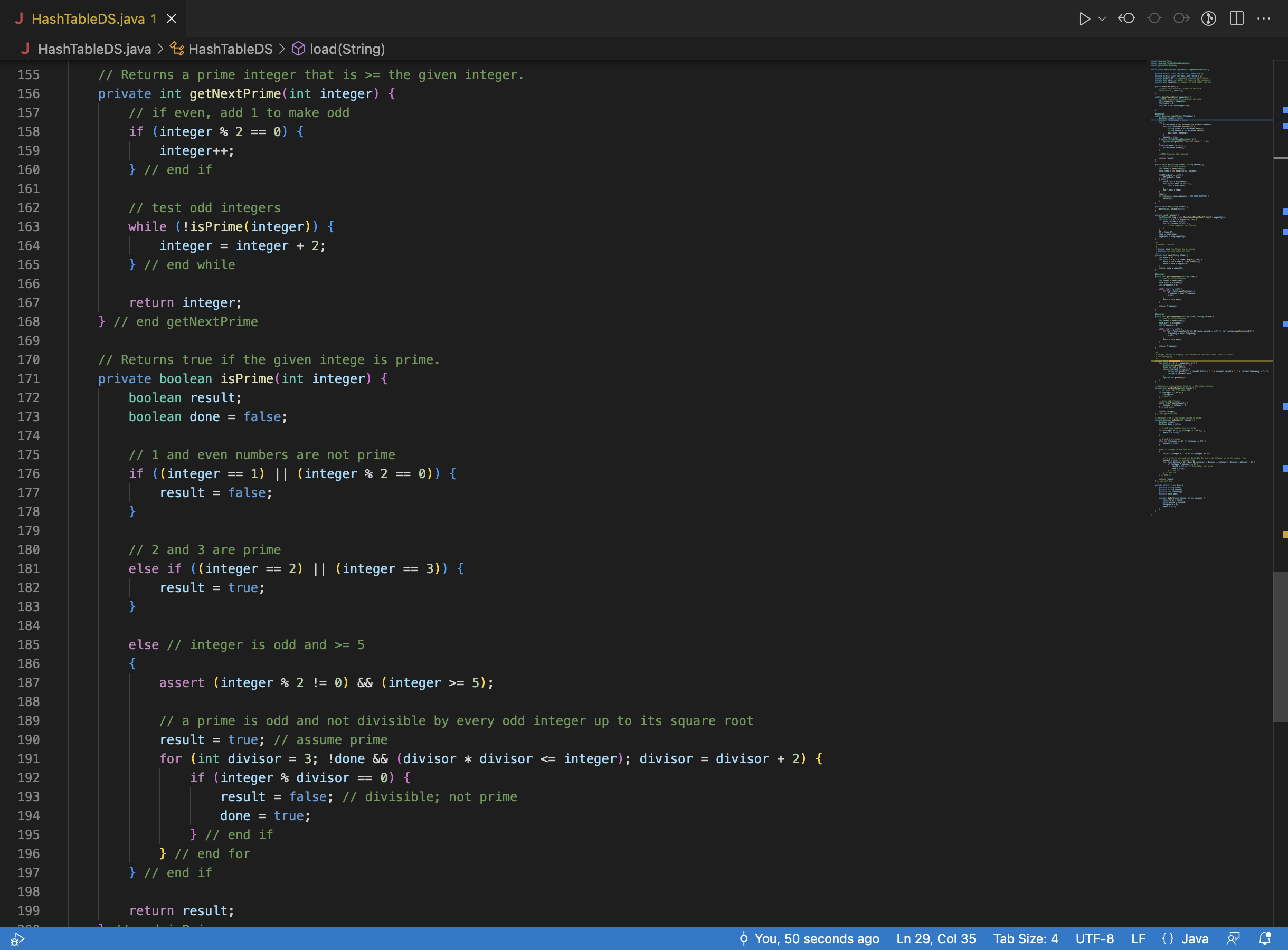
Task: Click the go-to-previous-change circle icon
Action: pyautogui.click(x=1126, y=18)
